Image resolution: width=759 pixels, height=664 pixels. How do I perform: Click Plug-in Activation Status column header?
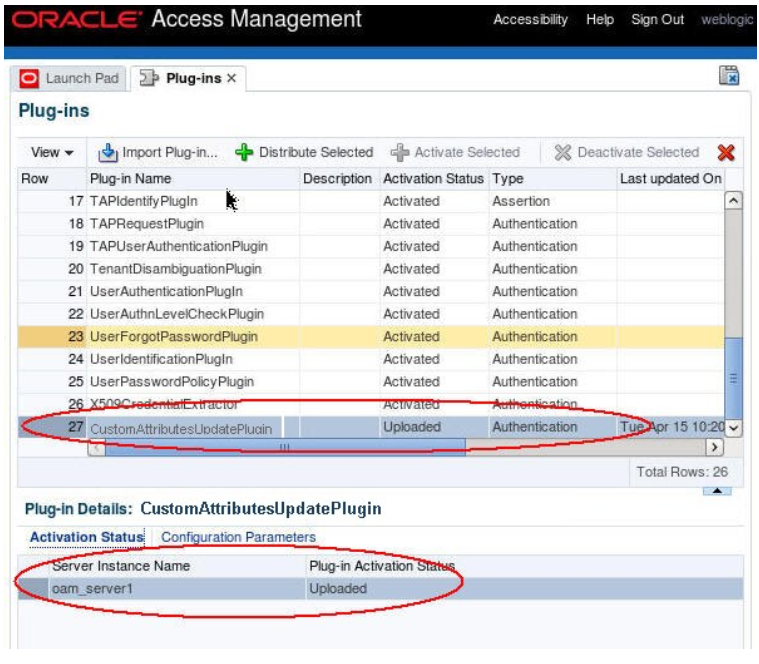[x=381, y=566]
